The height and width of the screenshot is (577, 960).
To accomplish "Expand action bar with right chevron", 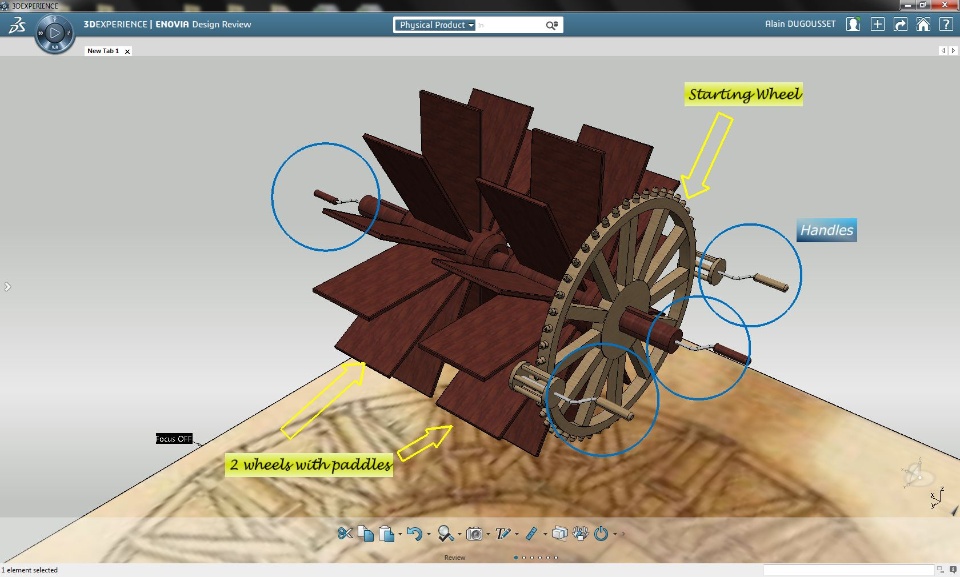I will [623, 534].
